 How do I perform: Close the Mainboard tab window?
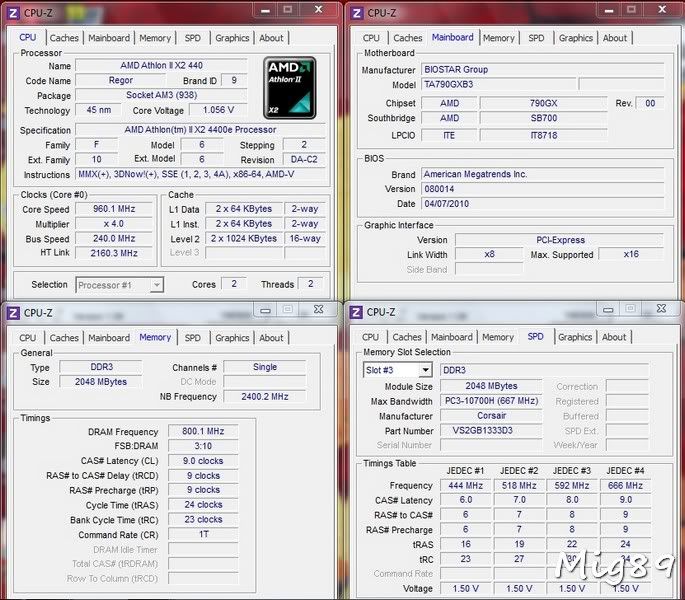pyautogui.click(x=662, y=10)
